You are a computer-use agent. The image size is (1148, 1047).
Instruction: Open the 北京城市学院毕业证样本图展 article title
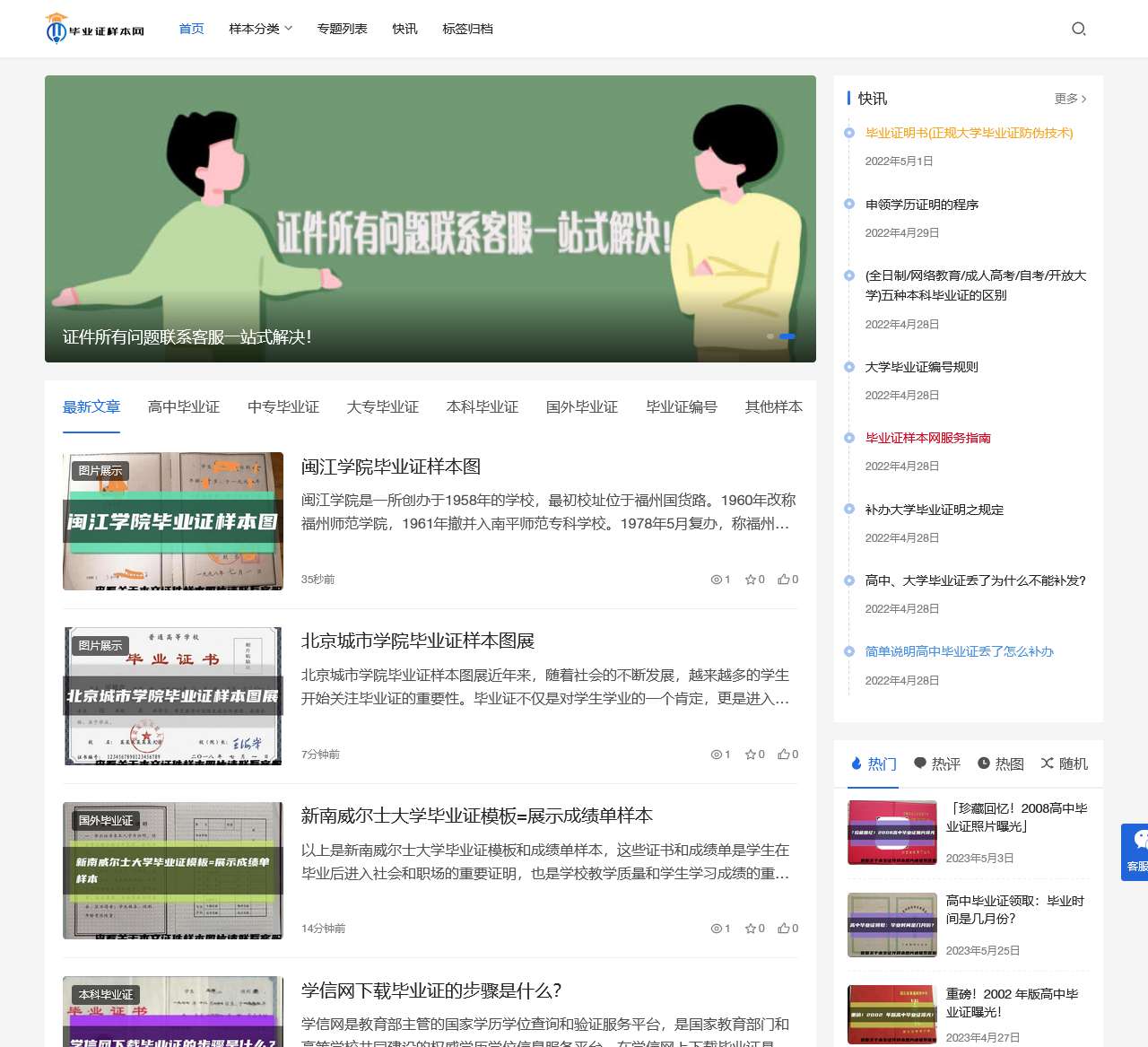point(418,641)
